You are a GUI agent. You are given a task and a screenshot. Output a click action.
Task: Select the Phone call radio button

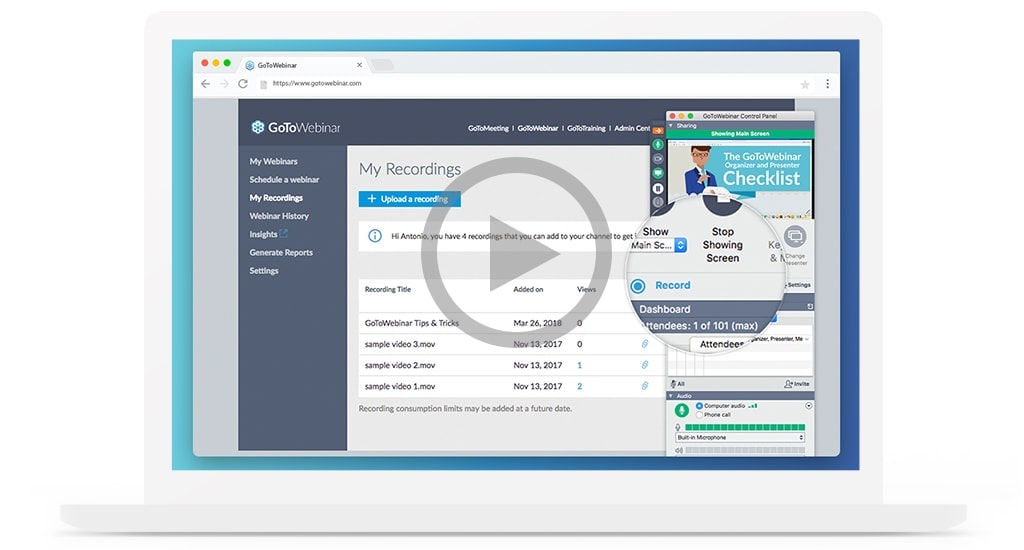point(699,415)
